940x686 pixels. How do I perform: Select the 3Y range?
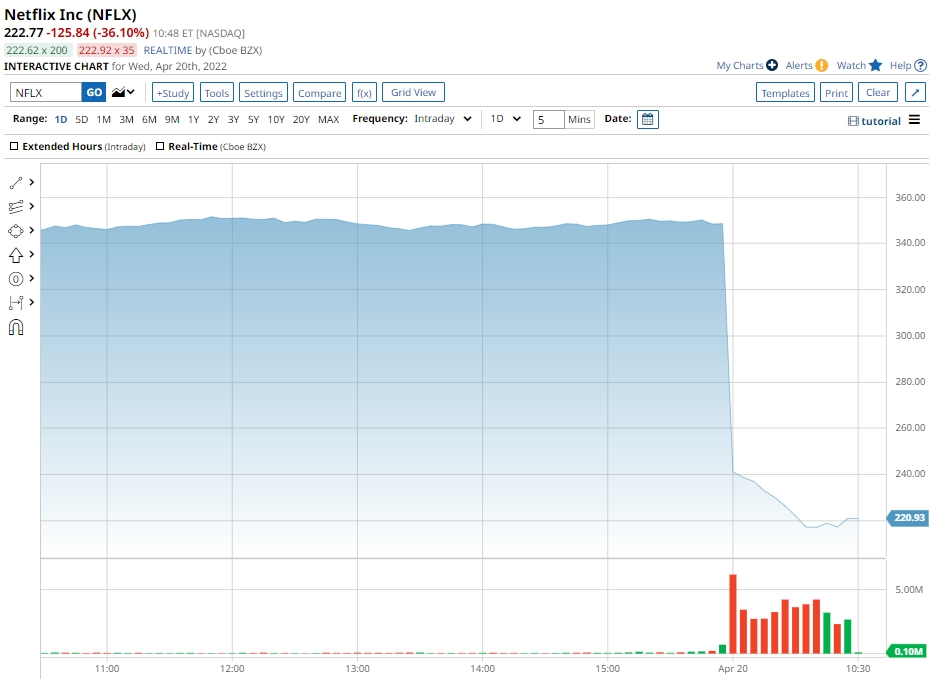[233, 119]
